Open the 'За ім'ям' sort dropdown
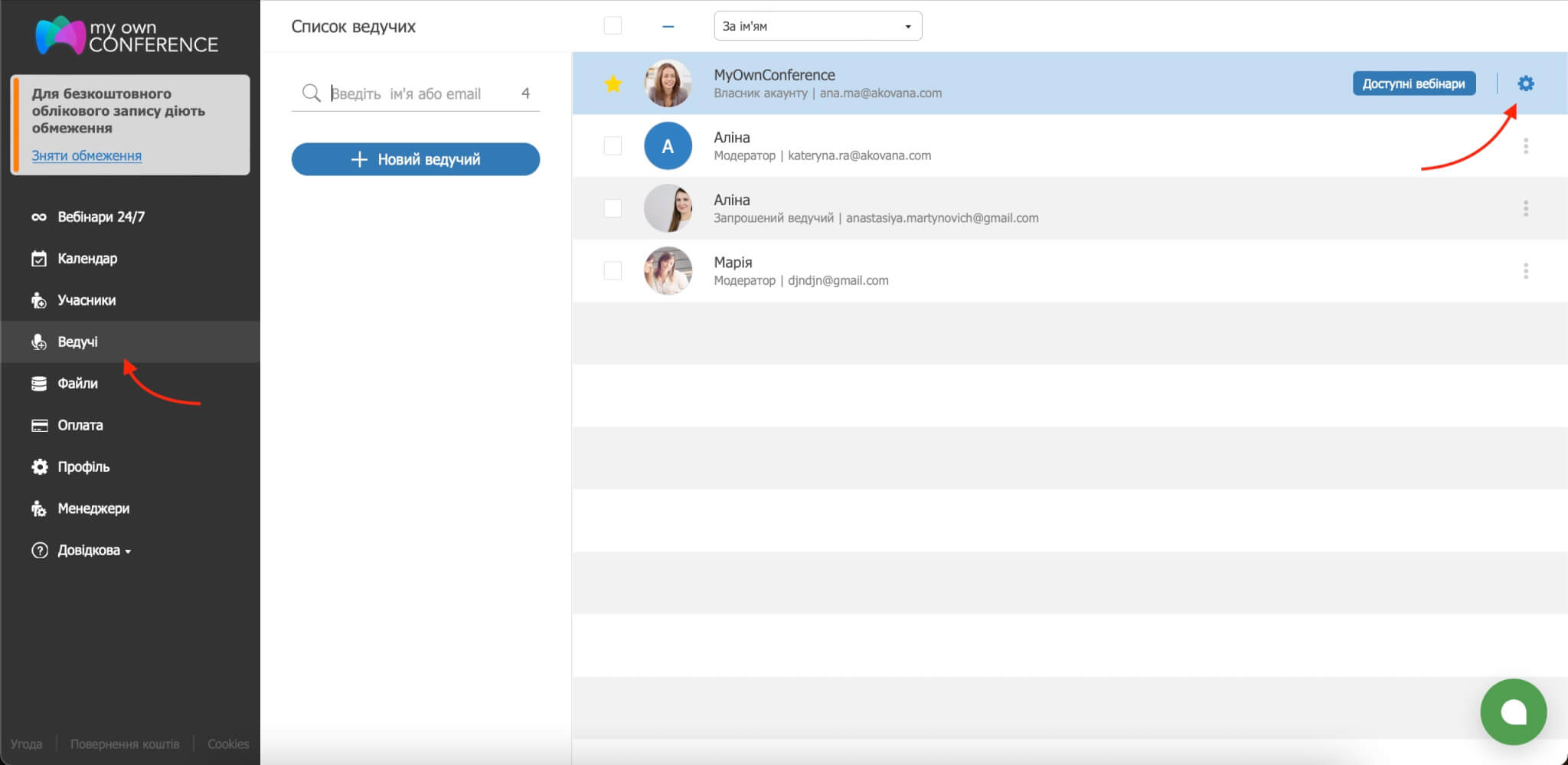 [817, 26]
